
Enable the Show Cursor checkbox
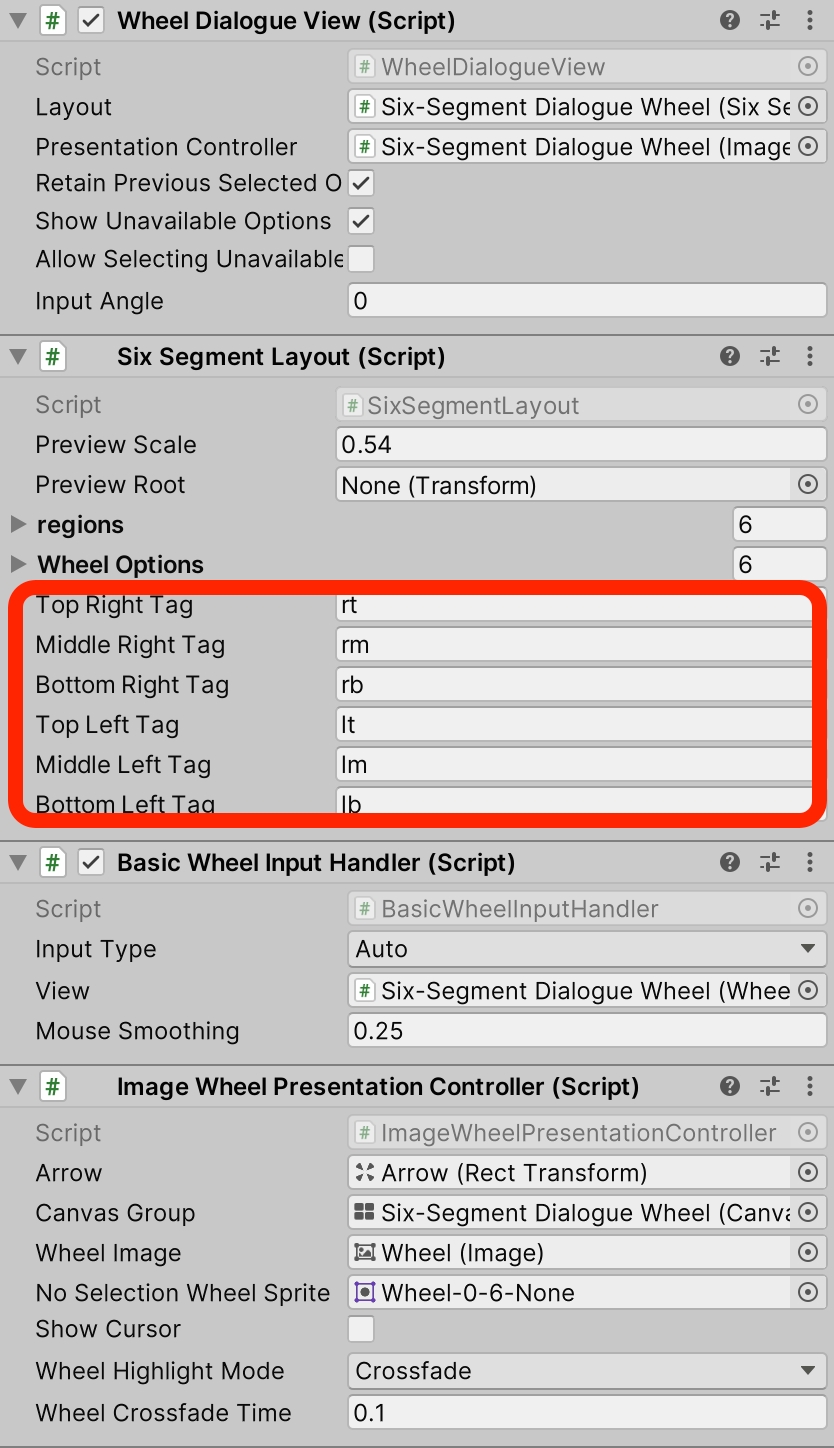coord(361,1329)
